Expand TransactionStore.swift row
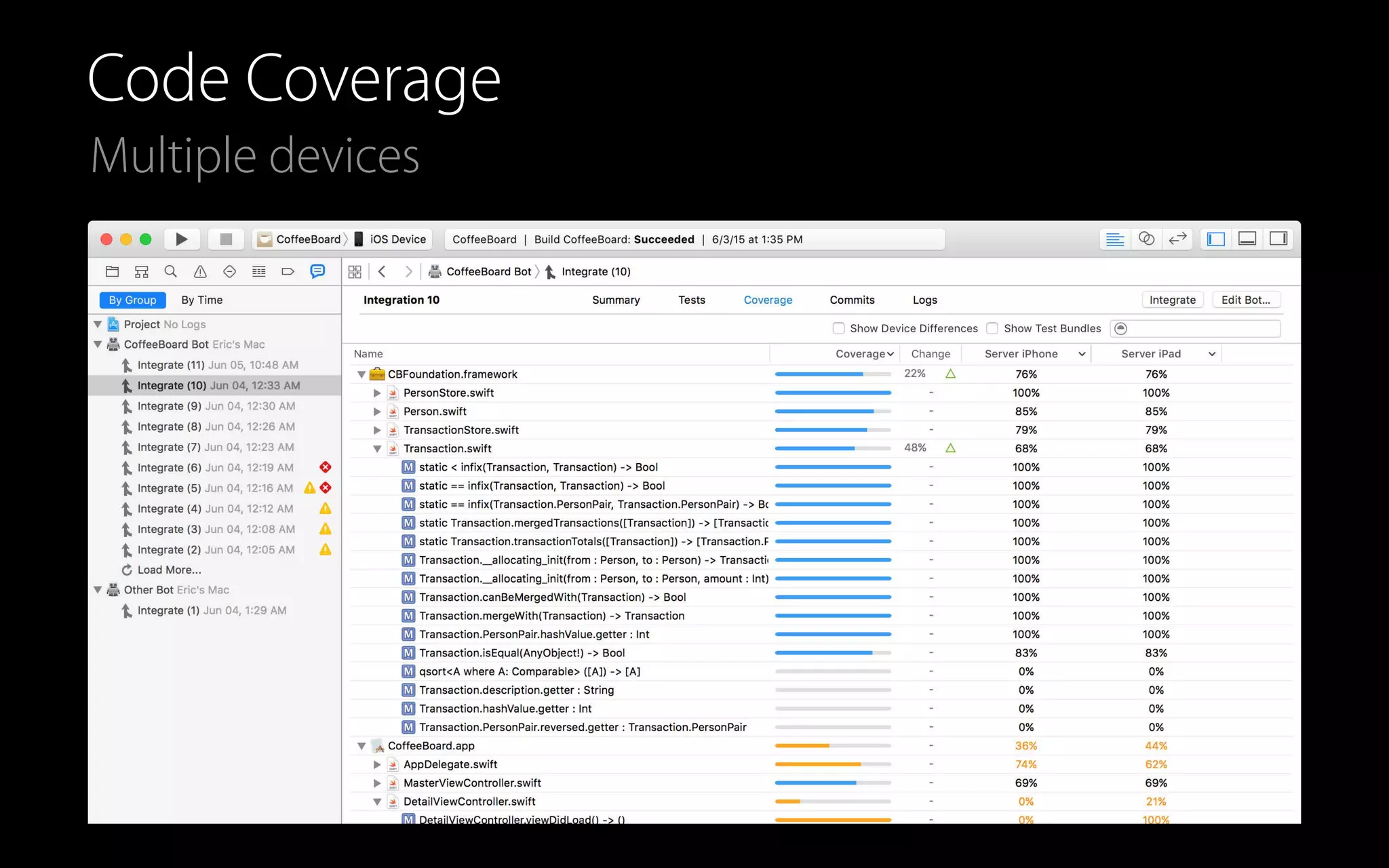This screenshot has height=868, width=1389. pyautogui.click(x=377, y=430)
